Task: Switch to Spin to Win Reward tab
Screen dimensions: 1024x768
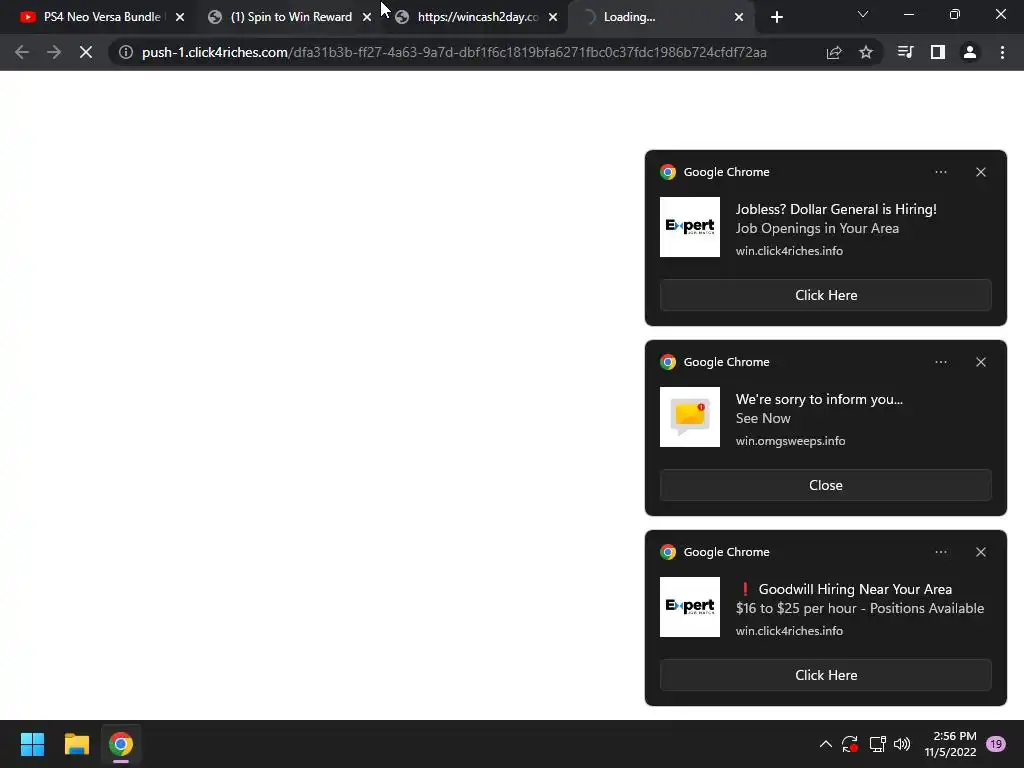Action: click(x=291, y=17)
